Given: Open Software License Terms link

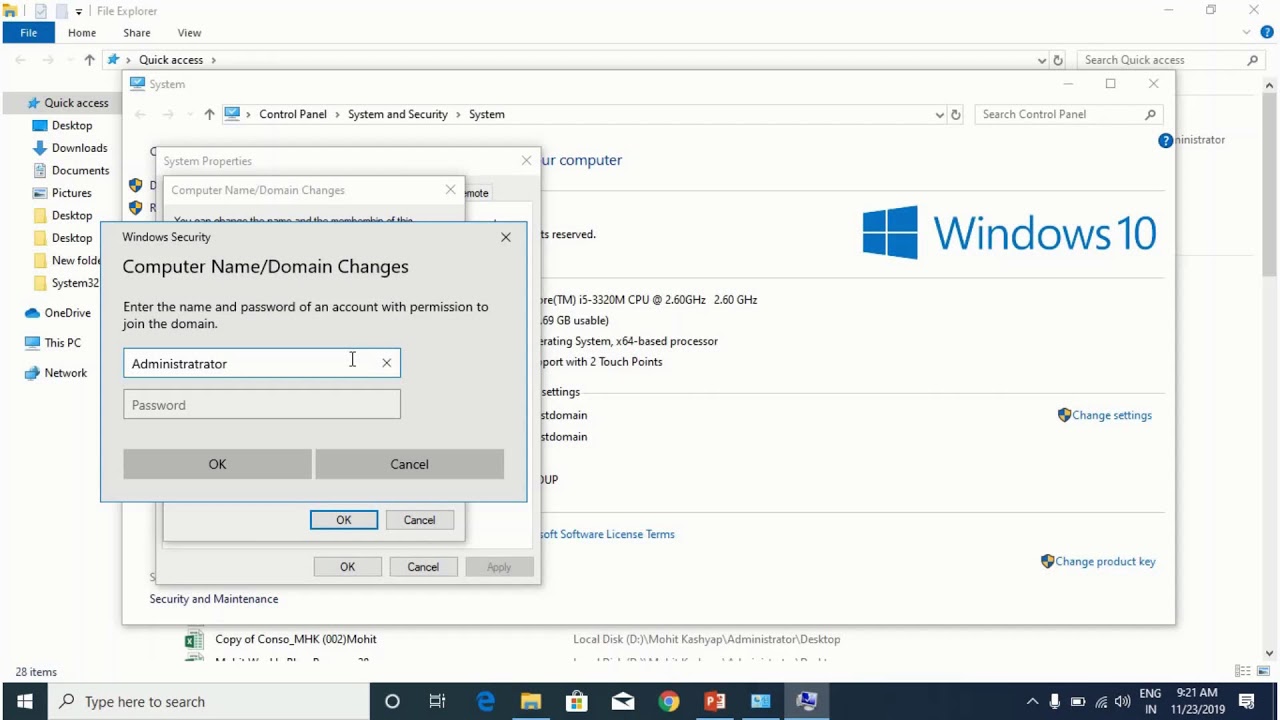Looking at the screenshot, I should (608, 534).
